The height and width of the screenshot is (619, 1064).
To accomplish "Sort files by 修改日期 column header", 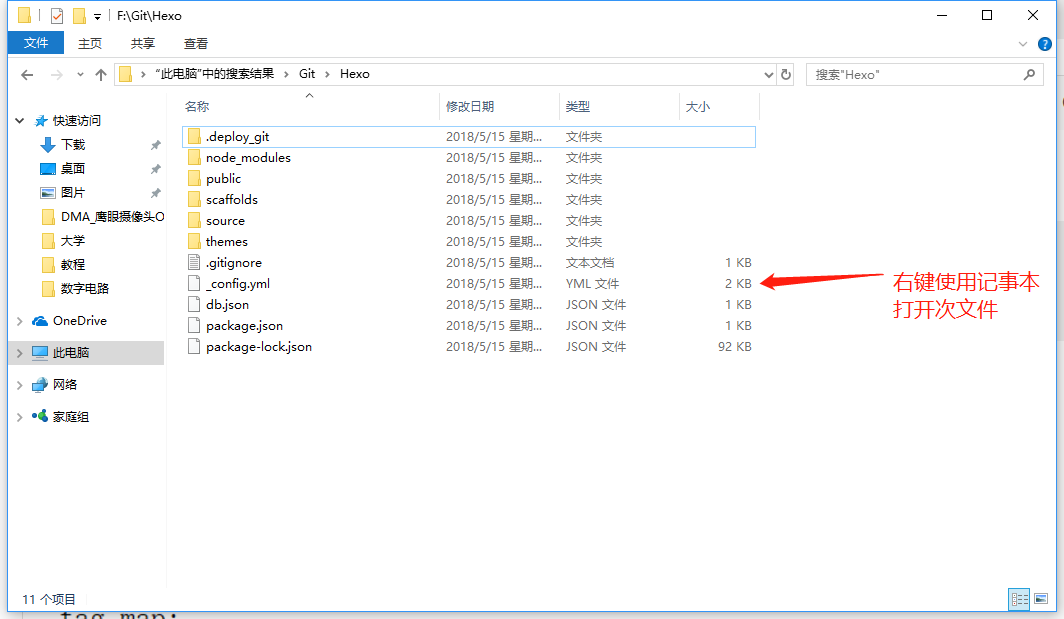I will click(470, 107).
